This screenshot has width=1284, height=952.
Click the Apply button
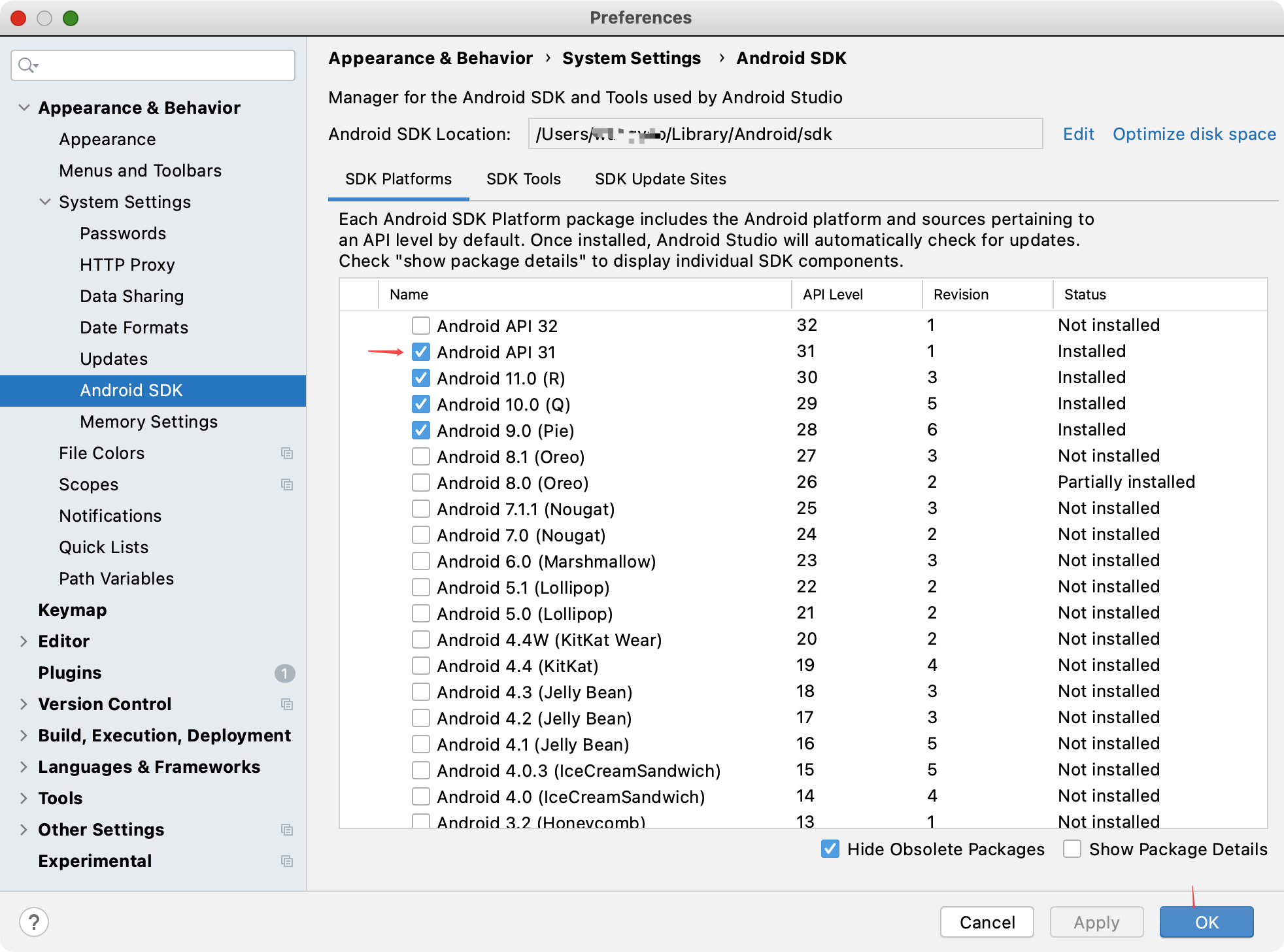point(1096,922)
